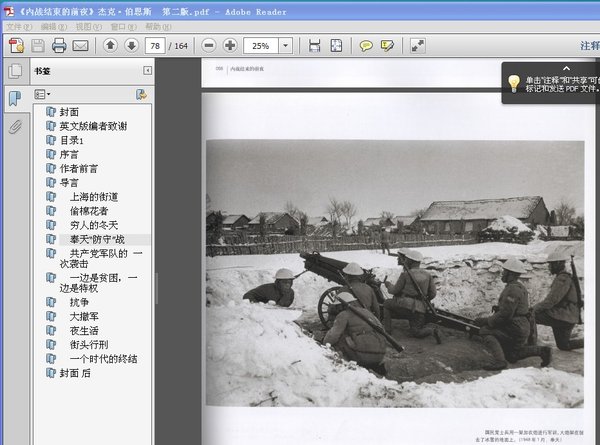Go to next page arrow
The width and height of the screenshot is (600, 445).
[131, 46]
